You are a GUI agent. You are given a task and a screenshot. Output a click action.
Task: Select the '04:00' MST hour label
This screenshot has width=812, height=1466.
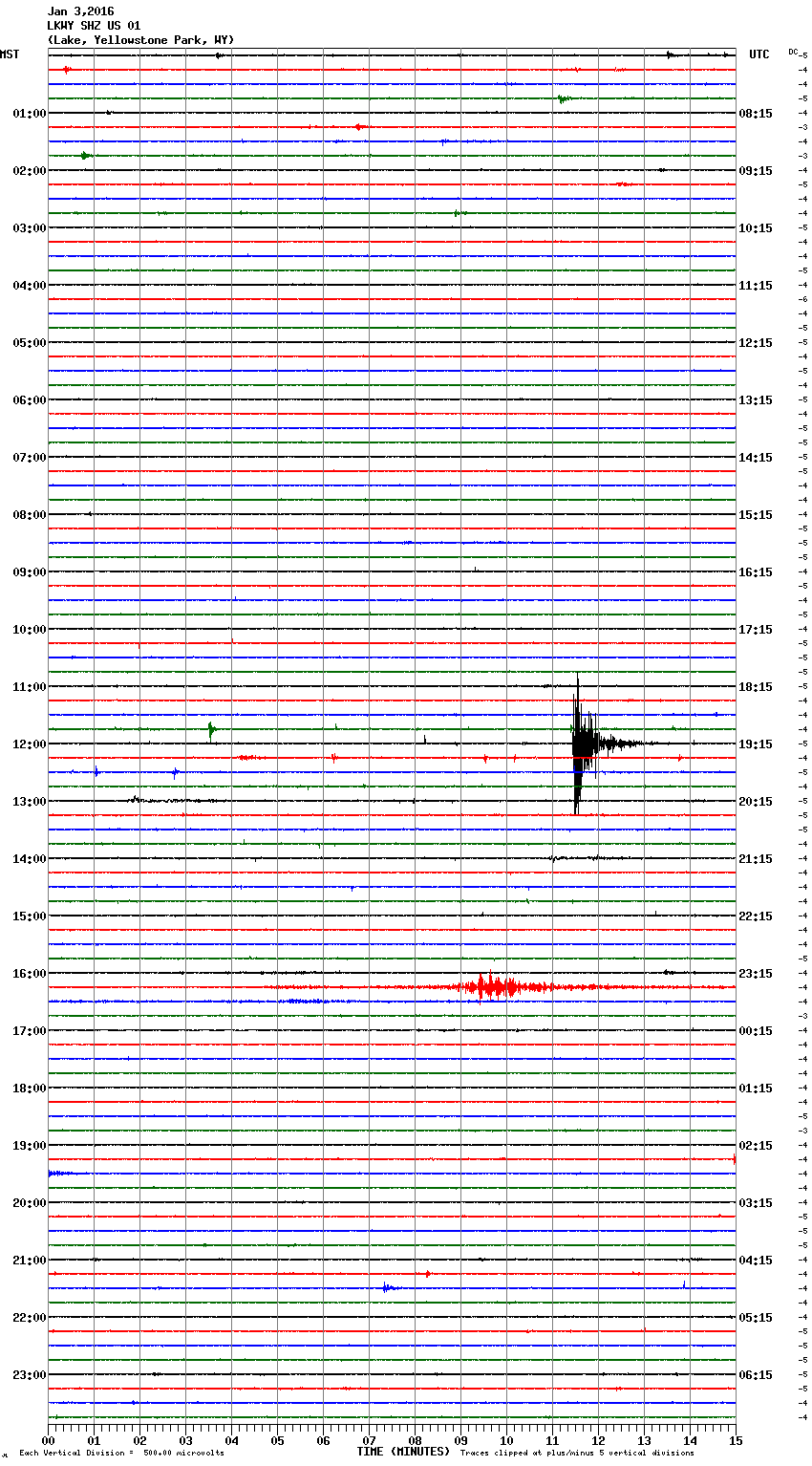[x=30, y=286]
